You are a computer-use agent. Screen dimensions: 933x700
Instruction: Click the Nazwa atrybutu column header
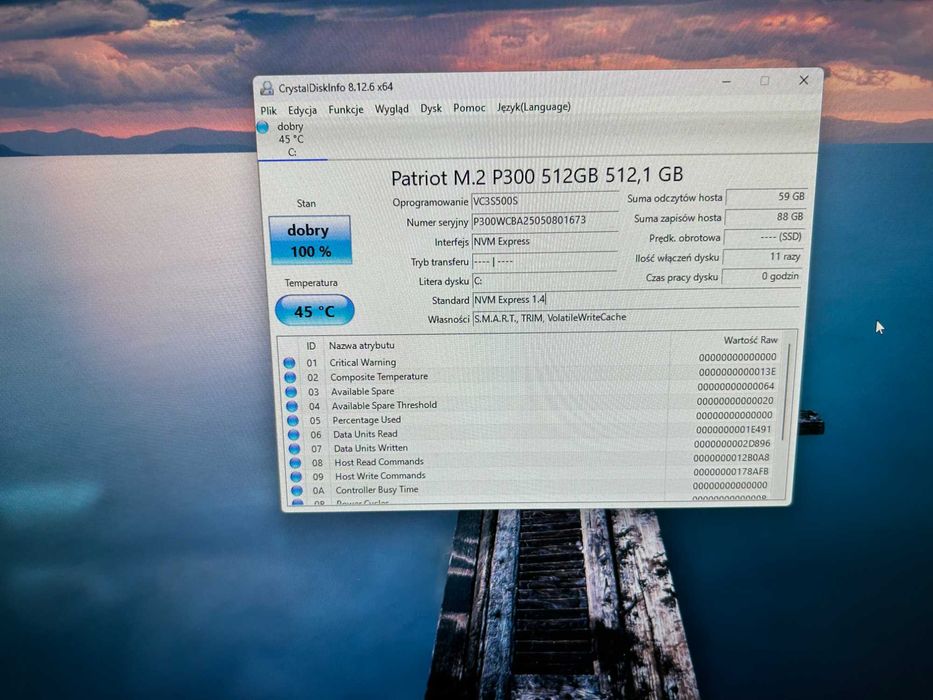361,345
